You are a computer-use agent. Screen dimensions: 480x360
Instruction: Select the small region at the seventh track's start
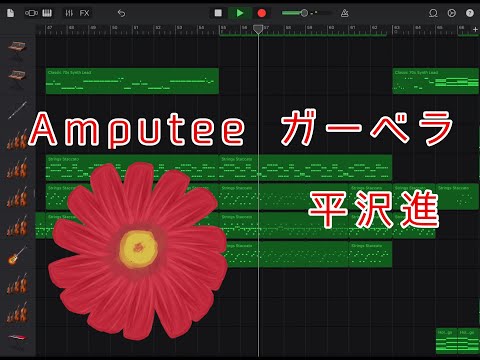coord(40,225)
